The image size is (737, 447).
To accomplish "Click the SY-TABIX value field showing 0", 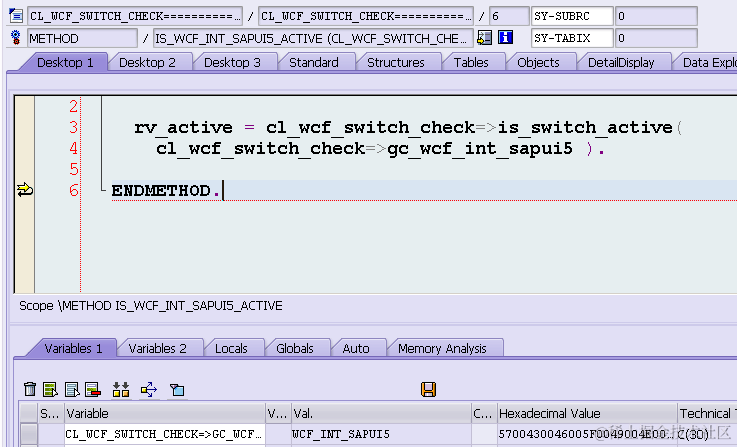I will point(656,38).
